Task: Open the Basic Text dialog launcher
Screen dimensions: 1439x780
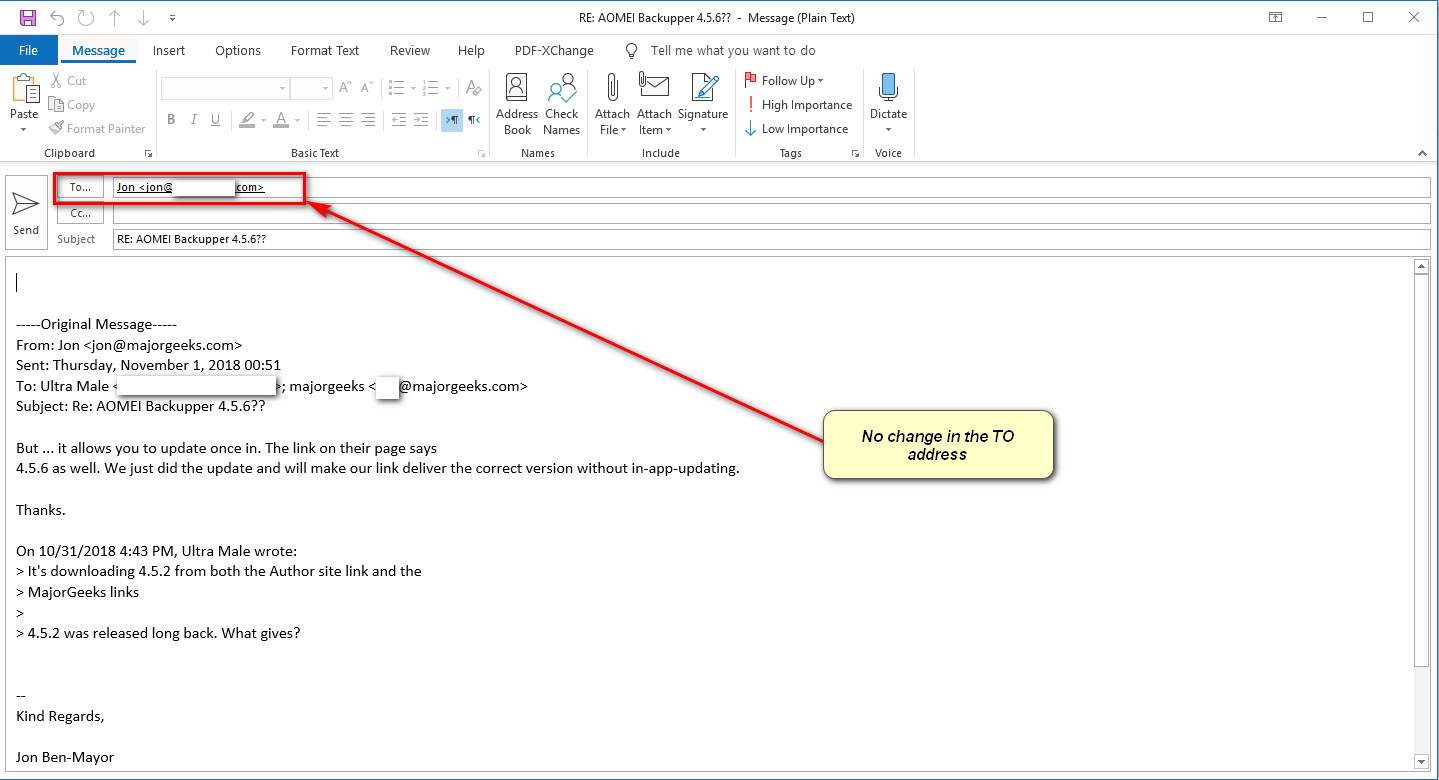Action: pyautogui.click(x=482, y=154)
